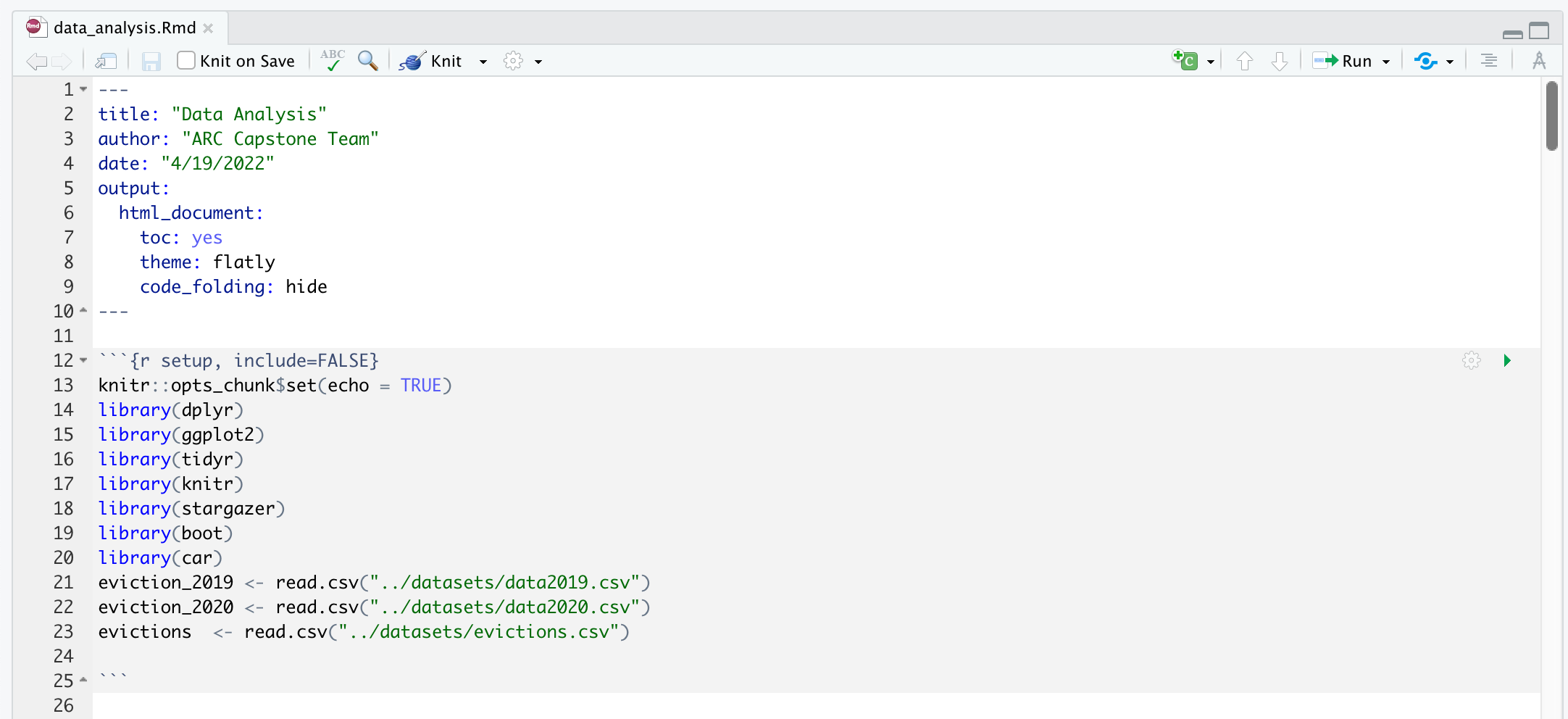Image resolution: width=1568 pixels, height=719 pixels.
Task: Collapse setup chunk at line 12
Action: coord(83,360)
